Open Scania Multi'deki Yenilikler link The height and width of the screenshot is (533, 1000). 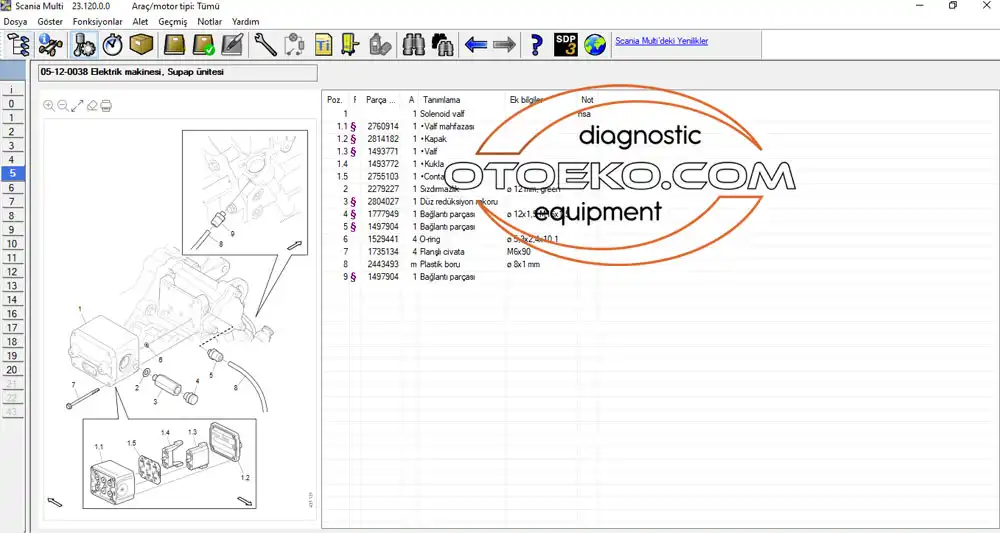661,41
